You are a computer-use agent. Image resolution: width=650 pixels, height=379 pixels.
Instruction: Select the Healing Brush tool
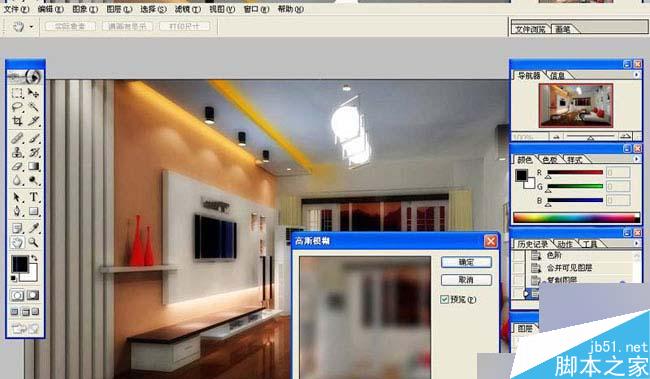(x=17, y=138)
